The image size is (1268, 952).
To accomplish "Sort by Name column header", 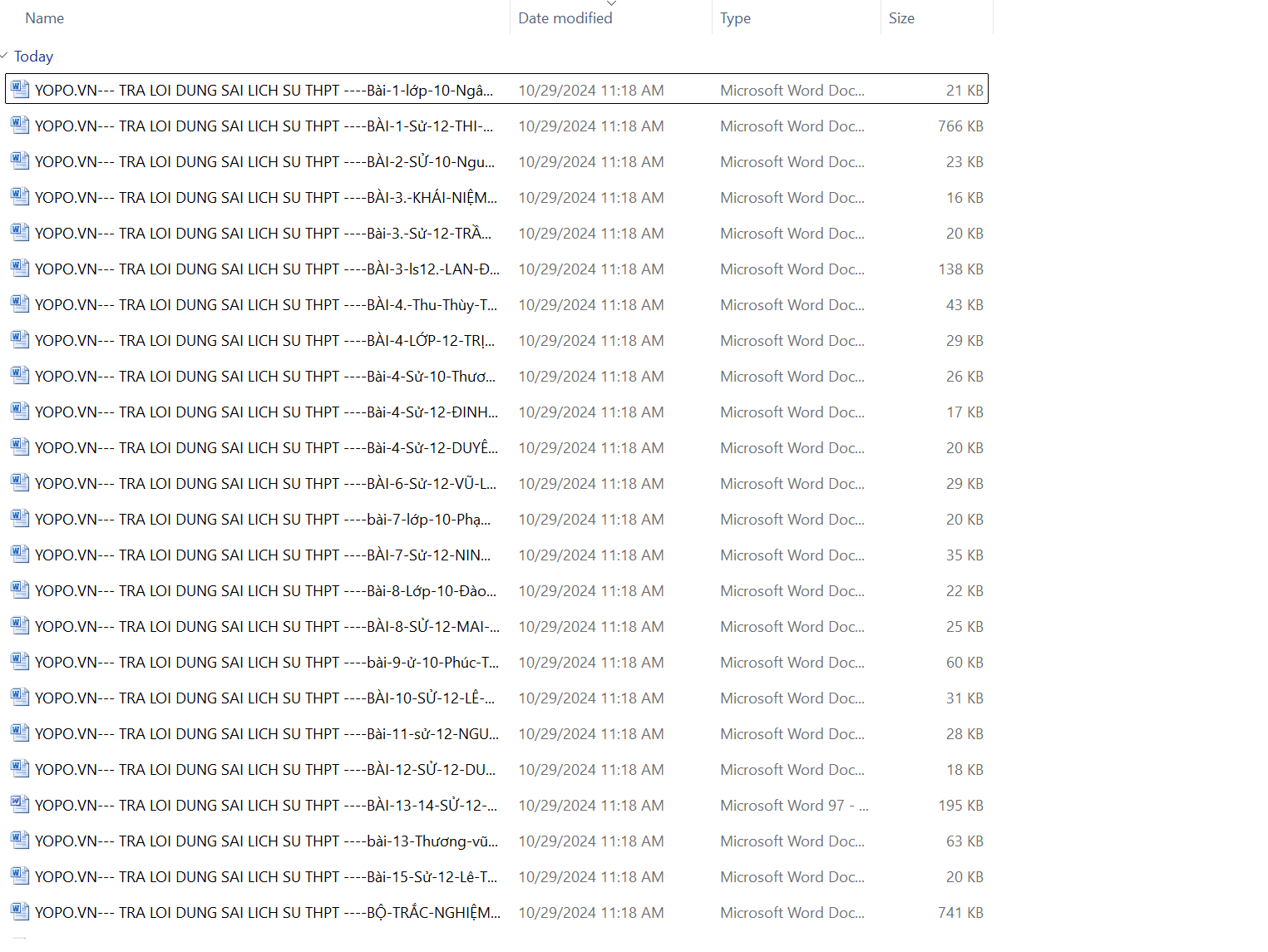I will [x=45, y=18].
